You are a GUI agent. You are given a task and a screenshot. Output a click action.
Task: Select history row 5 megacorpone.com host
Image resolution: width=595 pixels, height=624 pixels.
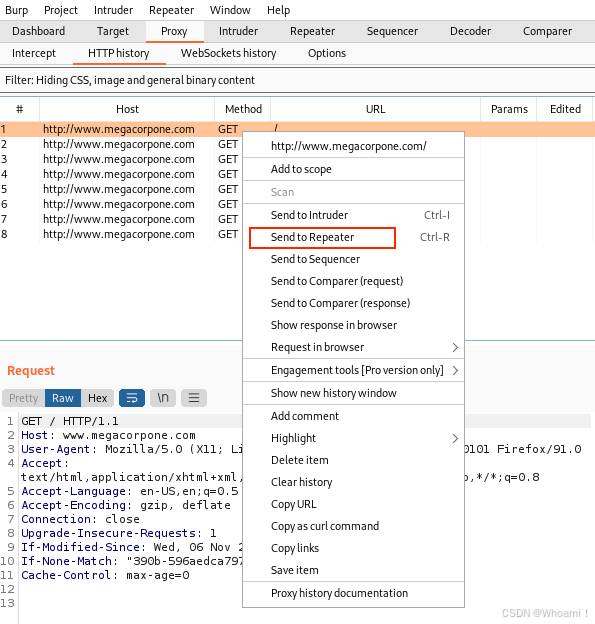point(119,189)
